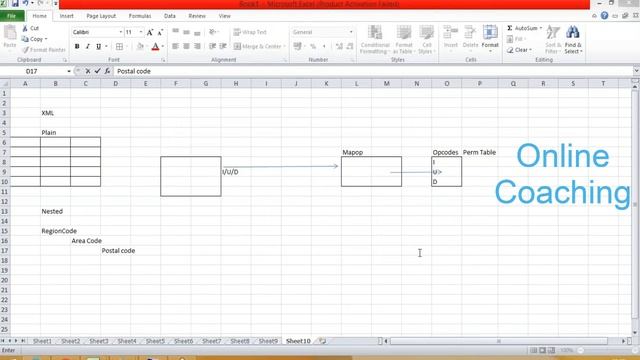
Task: Switch to the Insert tab
Action: [67, 16]
